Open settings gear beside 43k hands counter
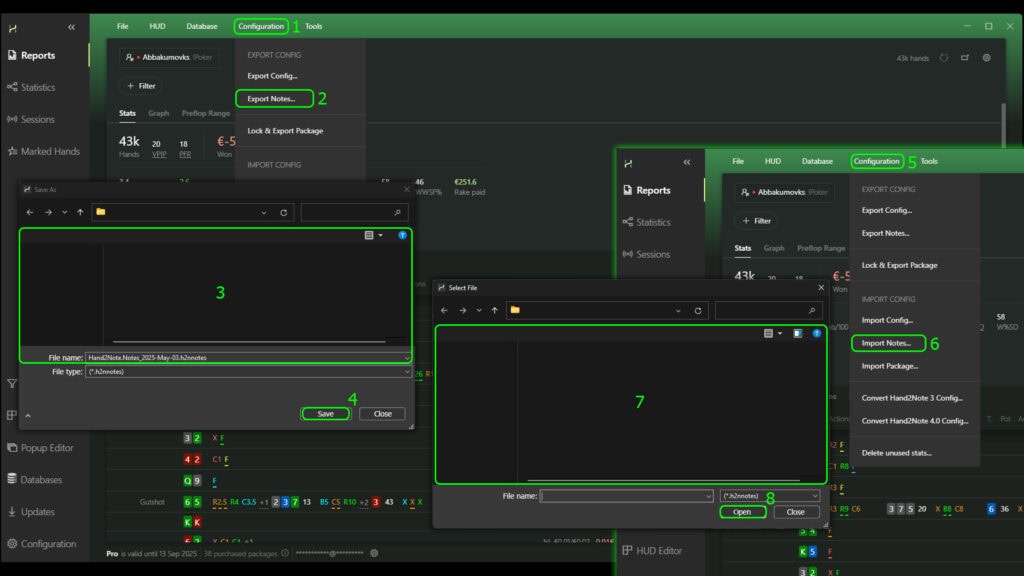1024x576 pixels. 986,58
